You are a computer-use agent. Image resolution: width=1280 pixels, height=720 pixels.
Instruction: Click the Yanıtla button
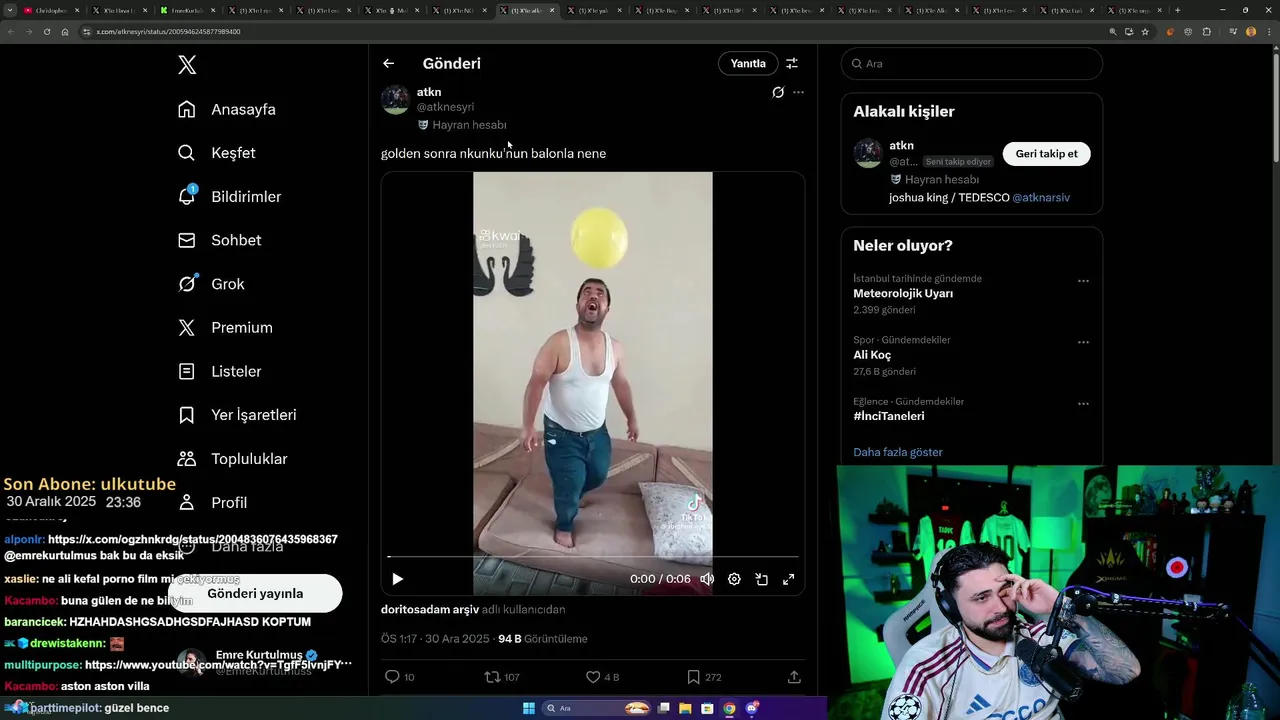coord(748,63)
